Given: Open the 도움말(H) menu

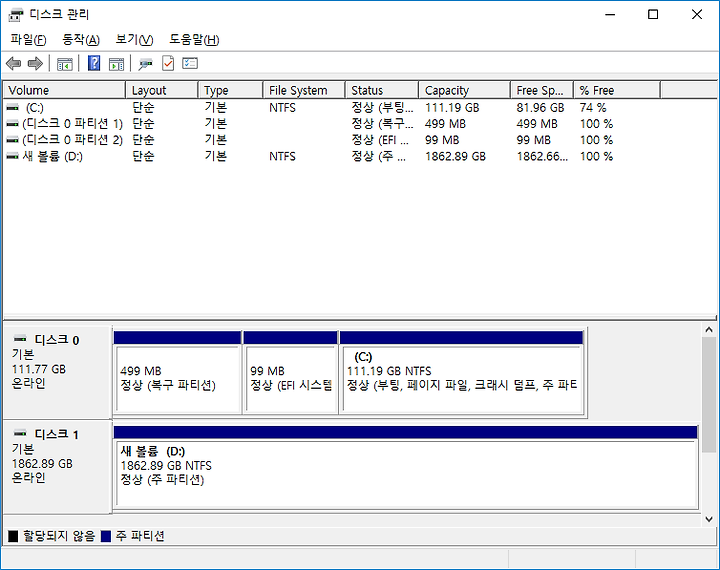Looking at the screenshot, I should pyautogui.click(x=194, y=40).
